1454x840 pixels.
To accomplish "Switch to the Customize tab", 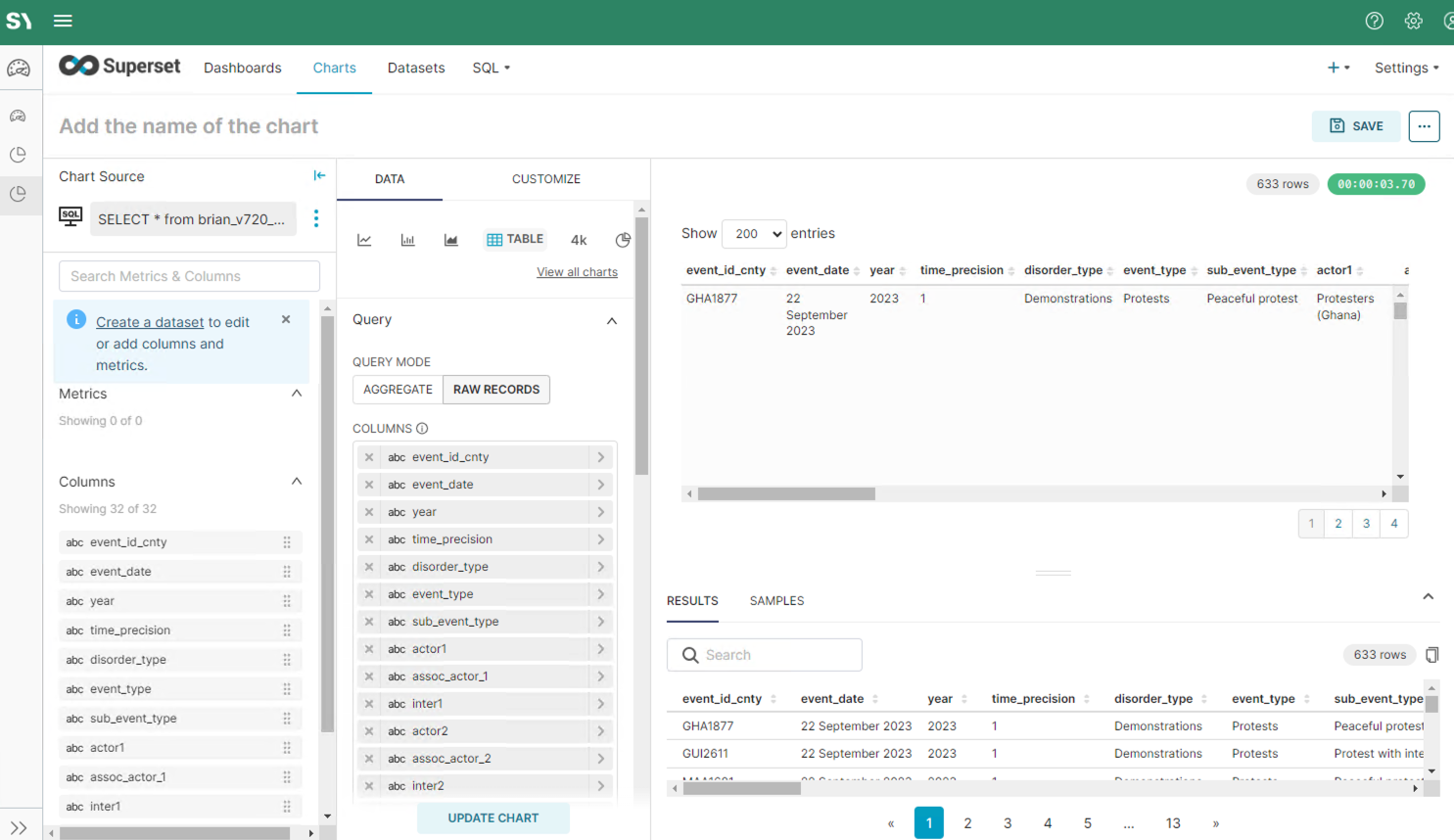I will (x=545, y=179).
